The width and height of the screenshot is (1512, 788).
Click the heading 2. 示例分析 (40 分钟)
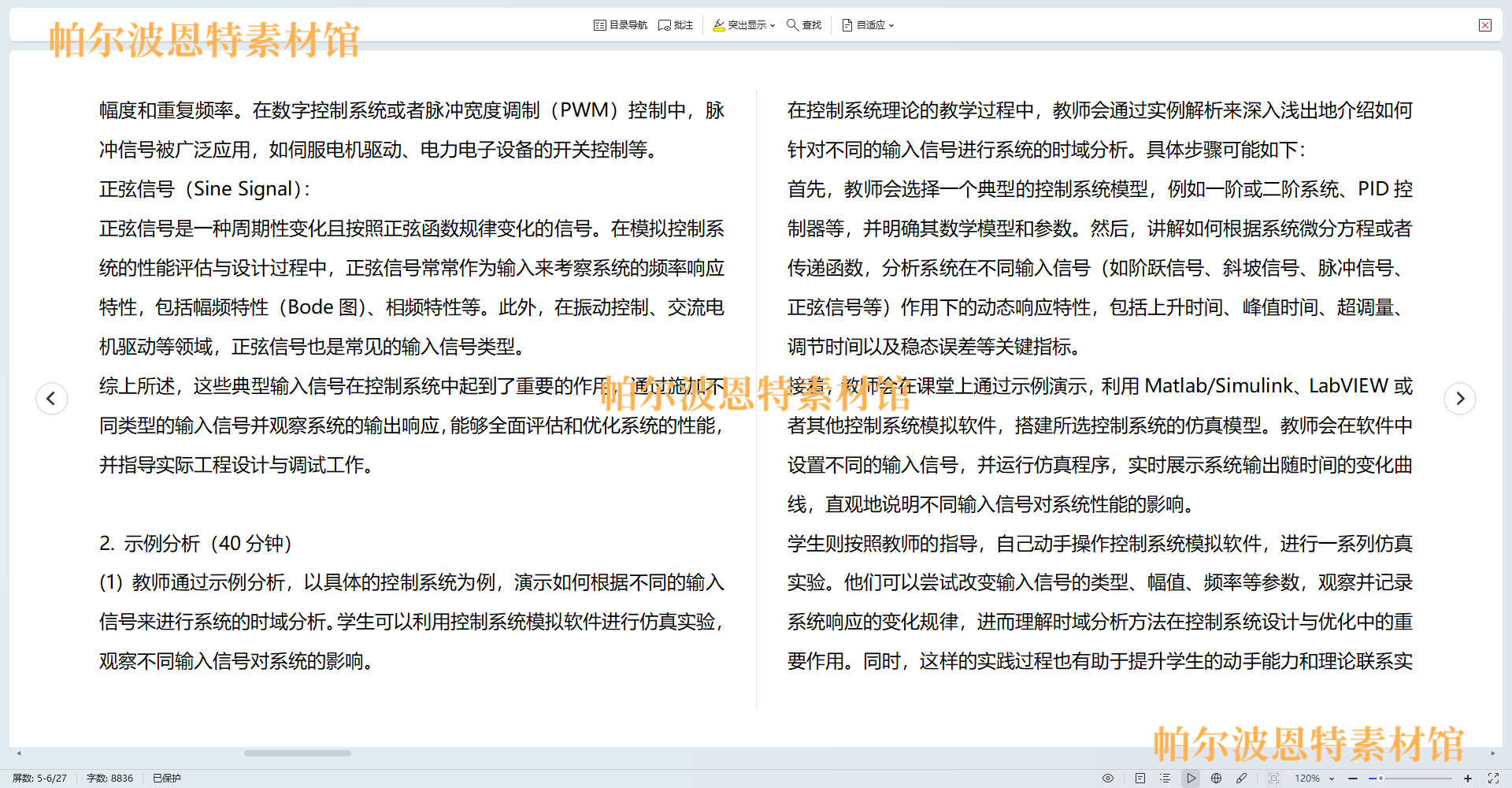[x=196, y=544]
